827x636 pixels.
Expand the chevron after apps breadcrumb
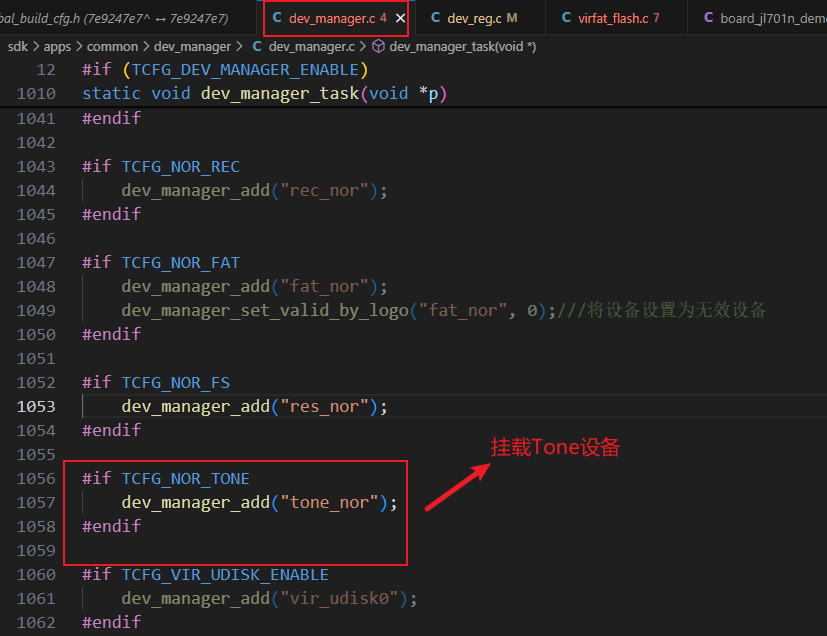[x=79, y=46]
